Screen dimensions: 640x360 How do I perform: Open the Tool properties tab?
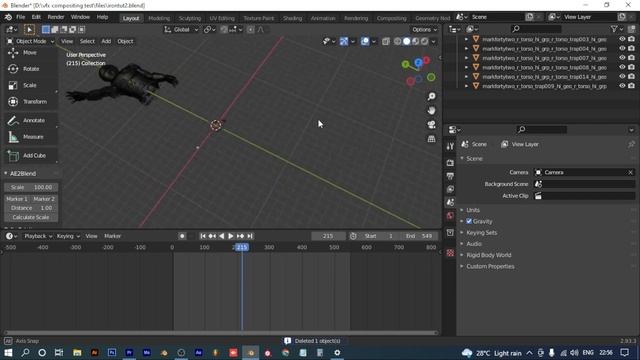[450, 147]
